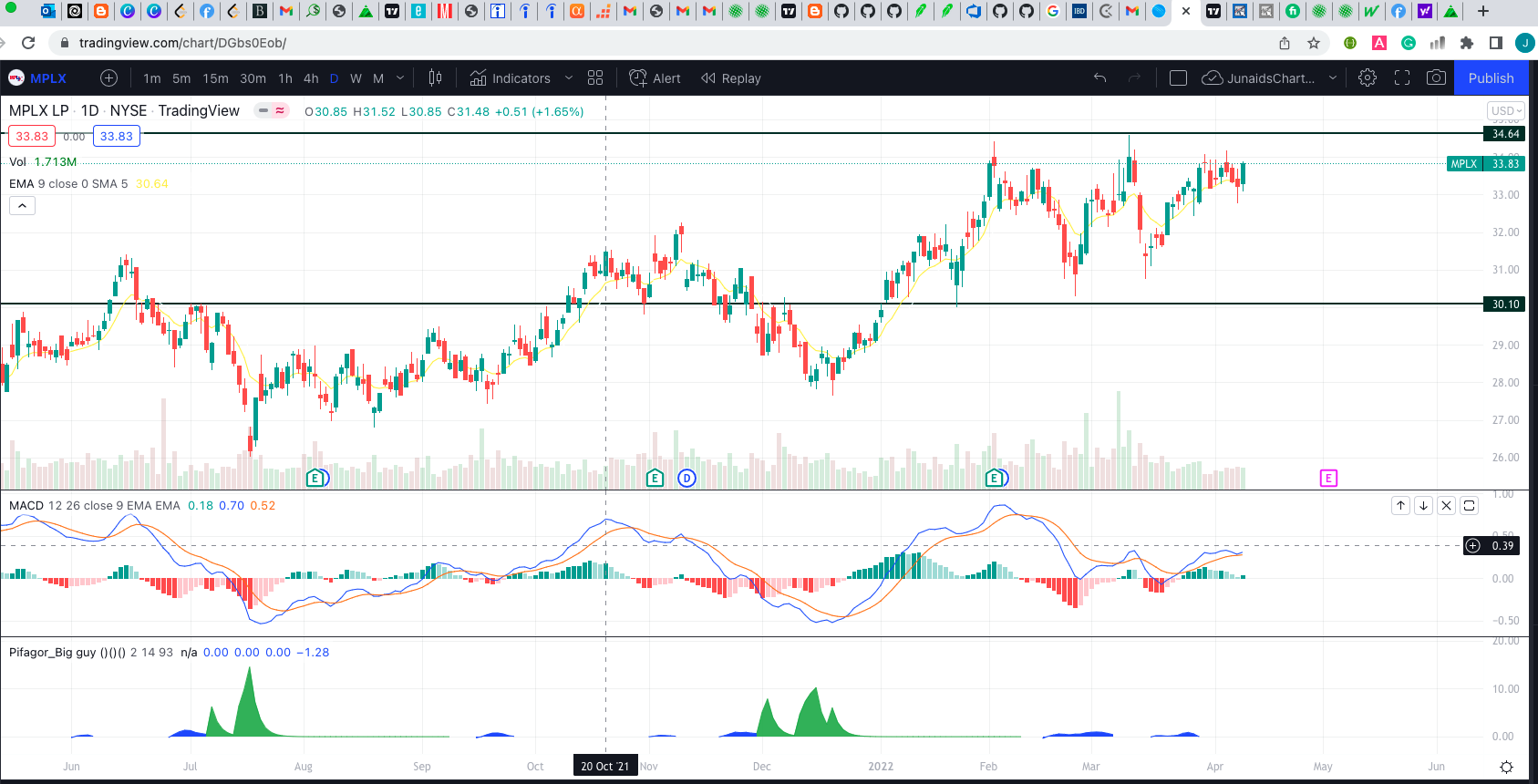This screenshot has height=784, width=1538.
Task: Click the blue 33.83 buy price button
Action: [117, 137]
